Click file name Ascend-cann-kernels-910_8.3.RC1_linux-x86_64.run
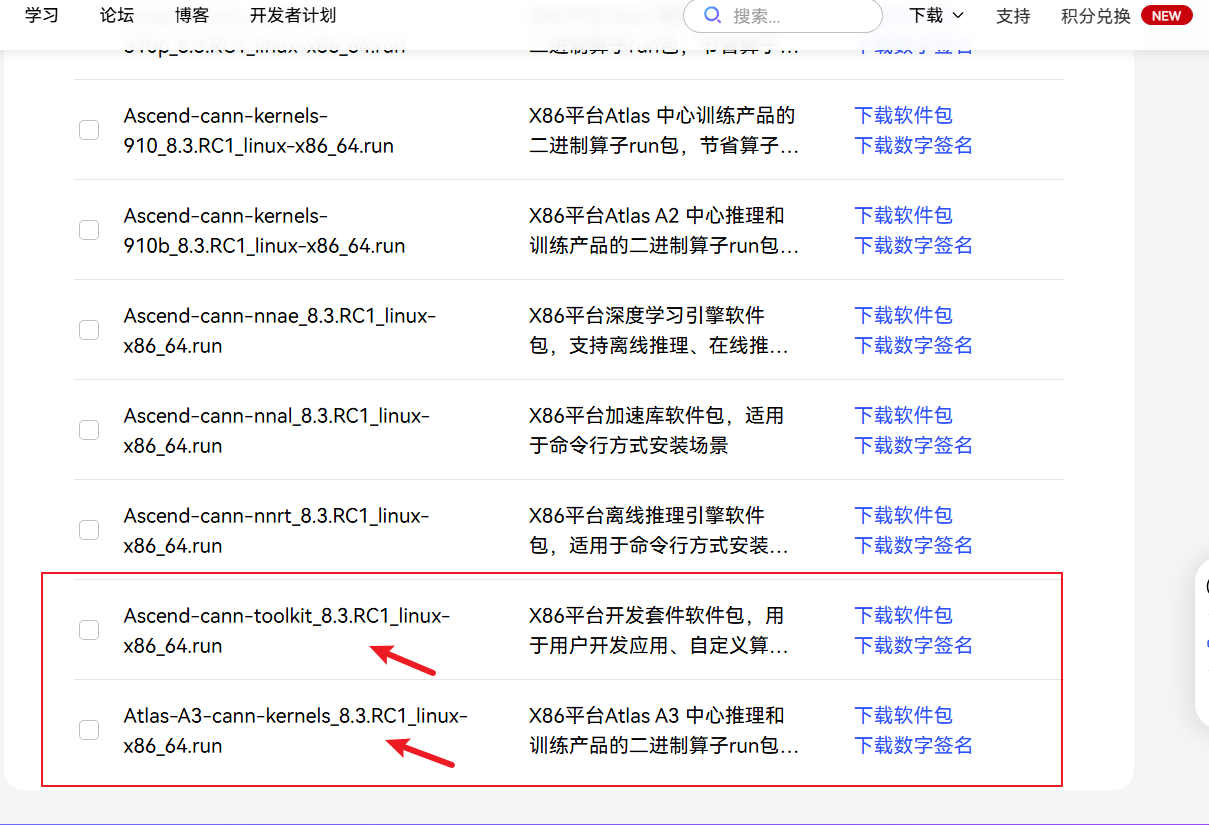Viewport: 1209px width, 825px height. [259, 130]
